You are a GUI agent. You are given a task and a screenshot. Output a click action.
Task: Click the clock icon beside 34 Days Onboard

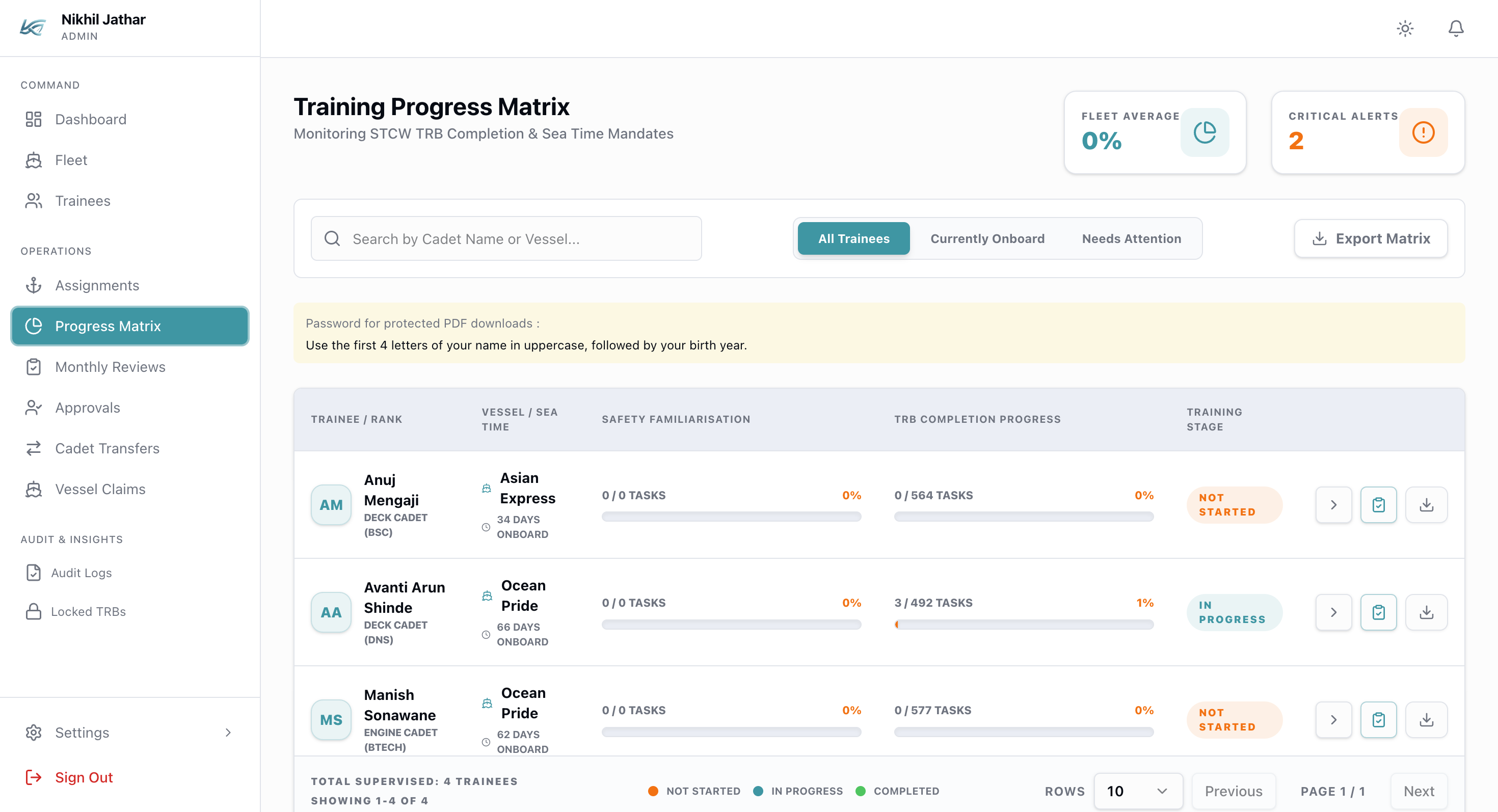486,527
